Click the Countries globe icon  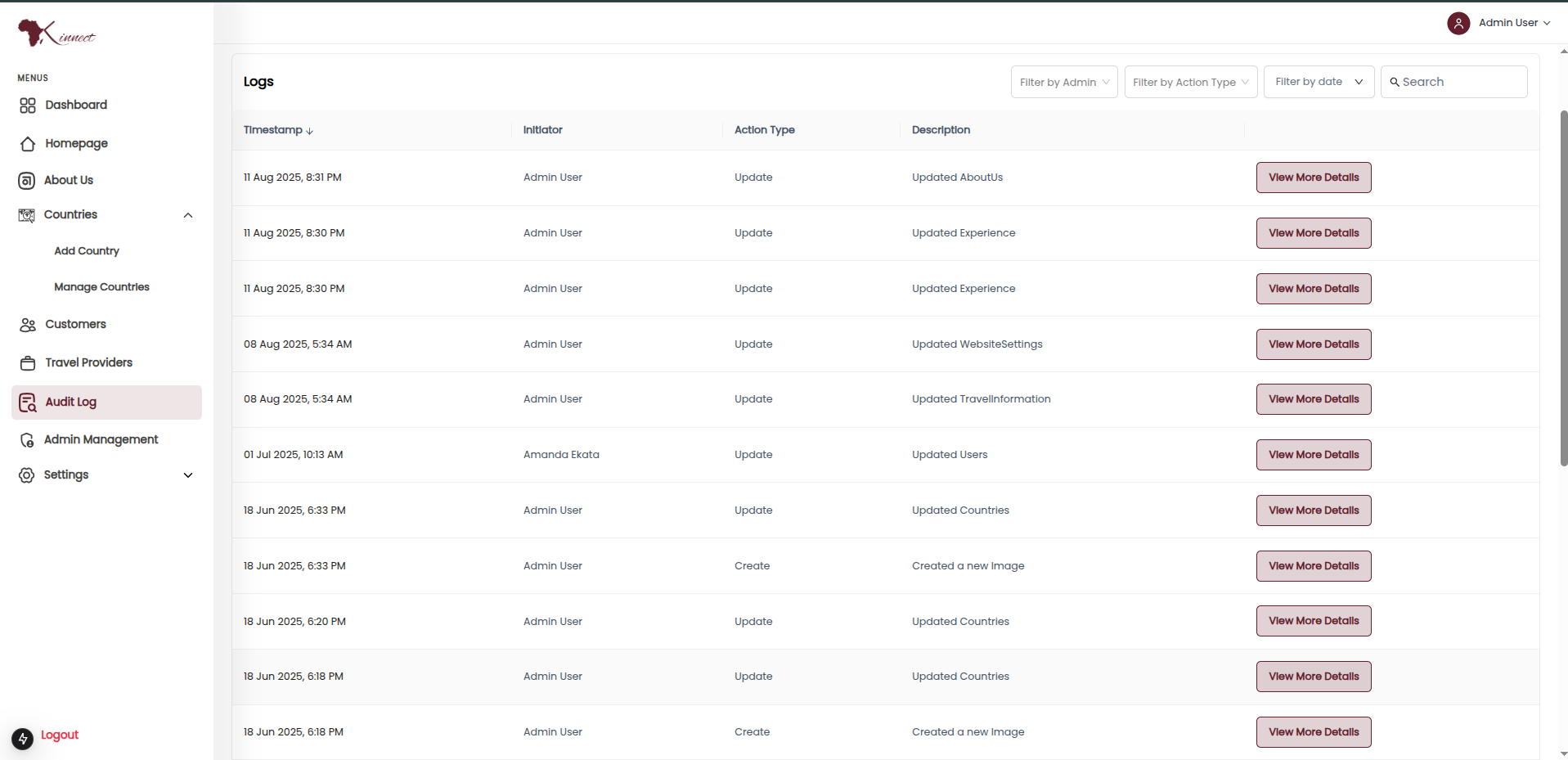27,214
